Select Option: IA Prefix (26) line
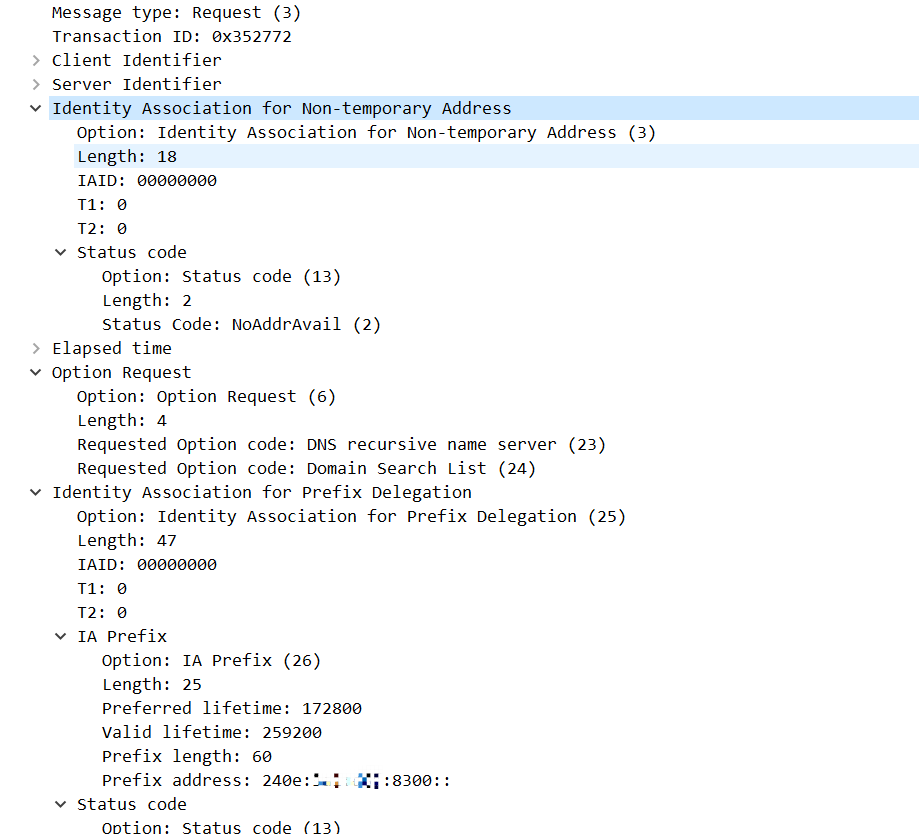This screenshot has height=834, width=919. 211,660
